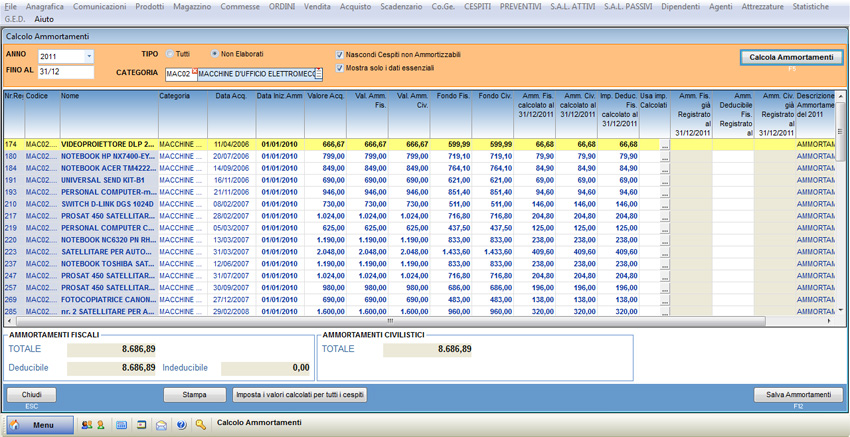The width and height of the screenshot is (850, 437).
Task: Select the Tutti radio button
Action: (x=171, y=54)
